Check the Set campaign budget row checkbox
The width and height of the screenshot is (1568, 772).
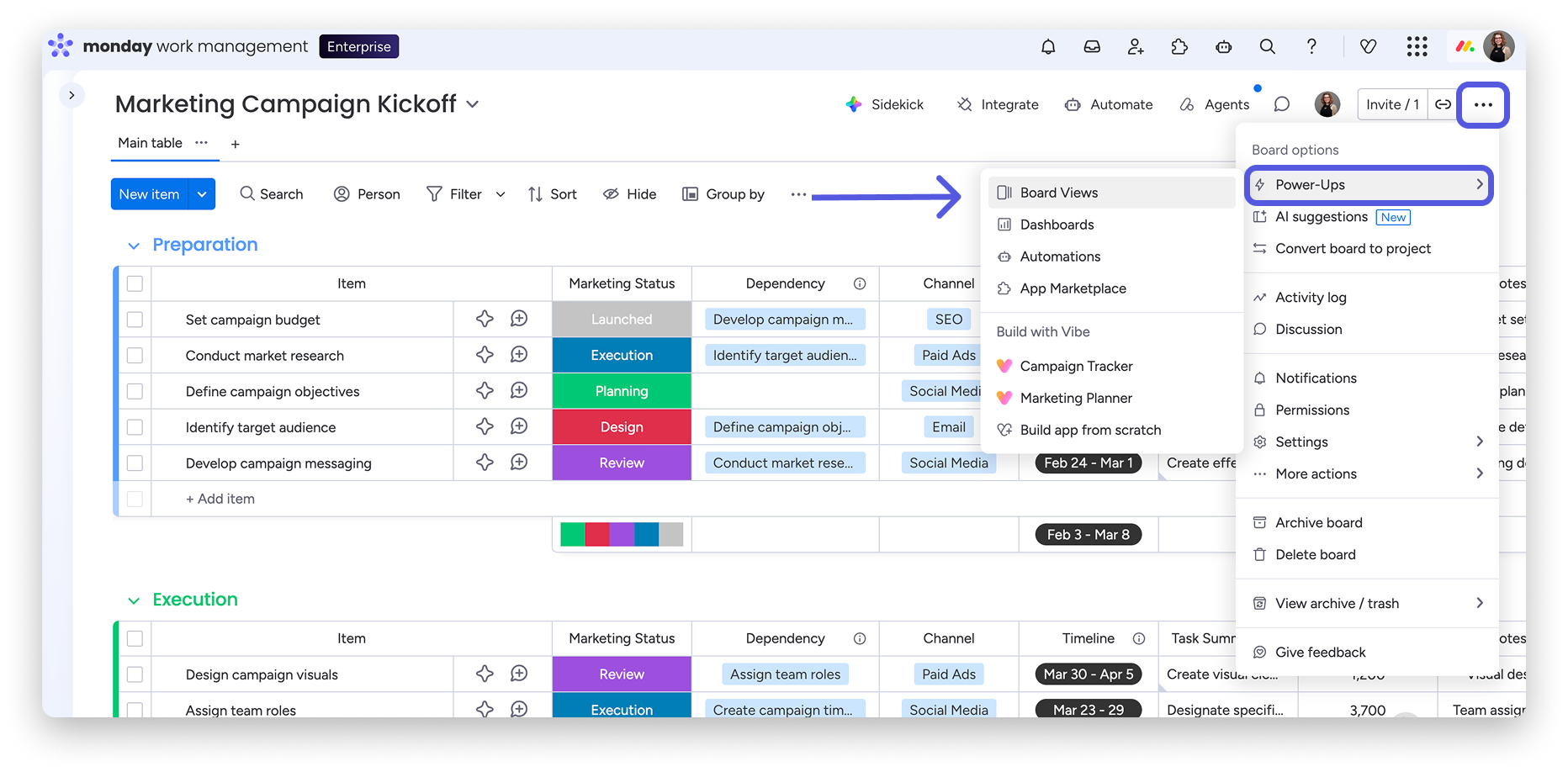135,320
